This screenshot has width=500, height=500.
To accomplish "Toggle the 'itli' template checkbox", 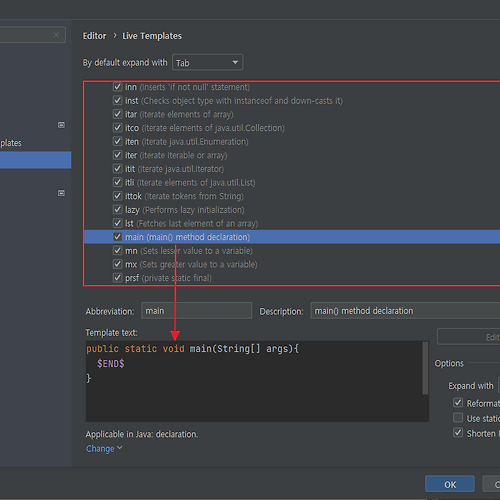I will (x=117, y=182).
